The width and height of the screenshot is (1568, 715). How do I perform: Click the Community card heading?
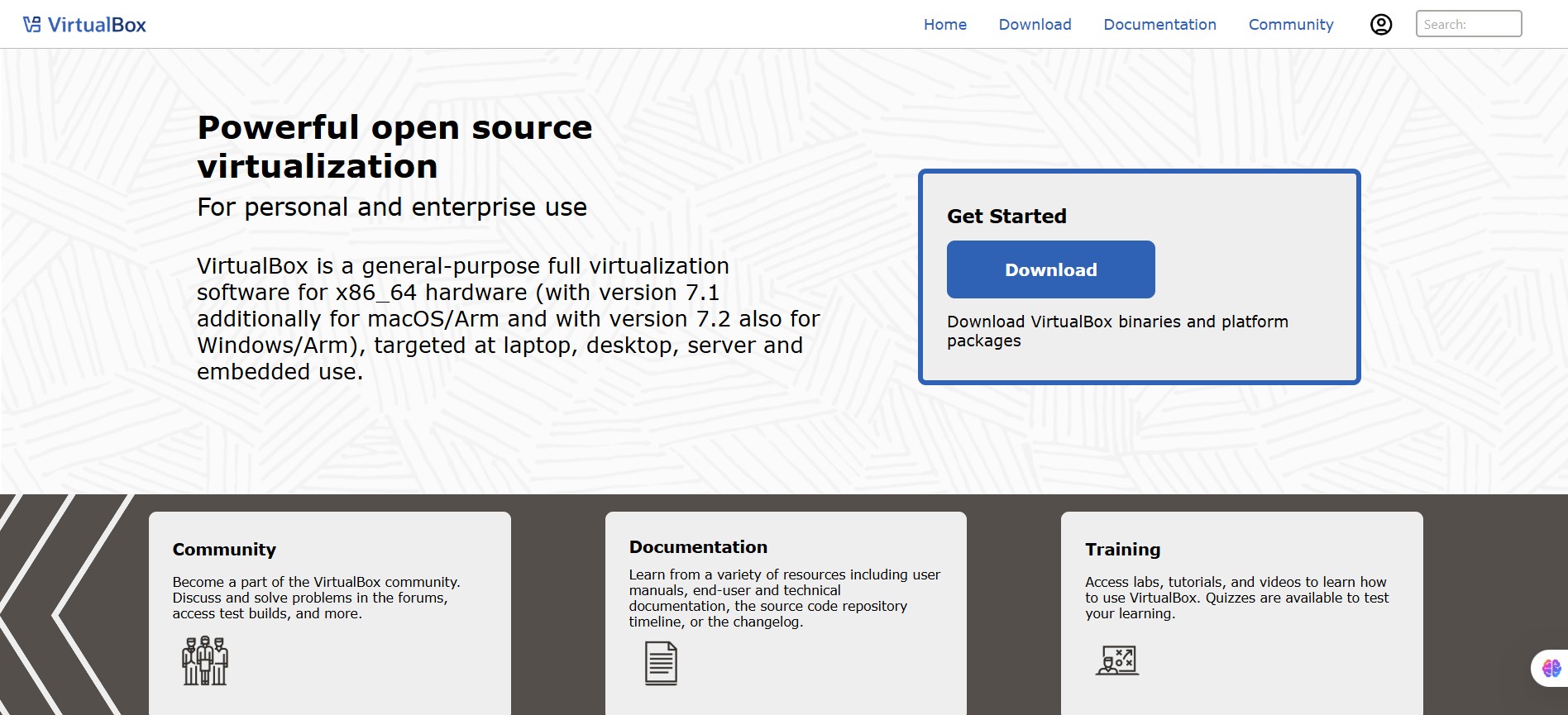point(224,550)
